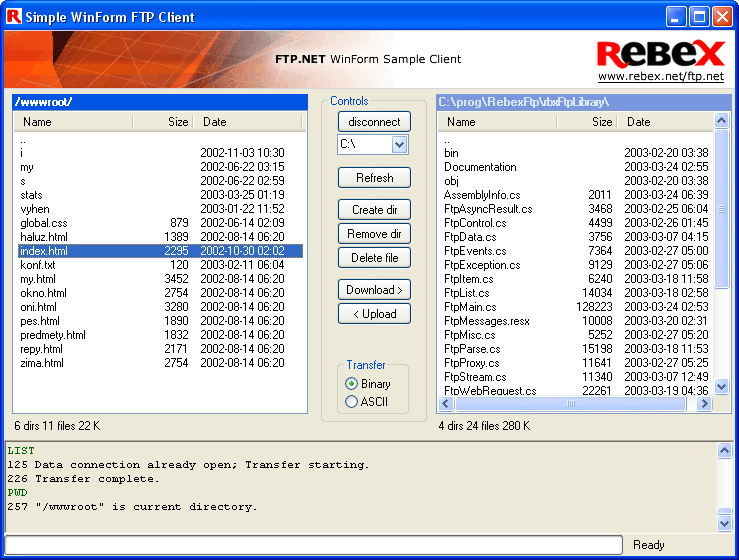Click the local list scroll down arrow
Image resolution: width=739 pixels, height=560 pixels.
pos(721,387)
